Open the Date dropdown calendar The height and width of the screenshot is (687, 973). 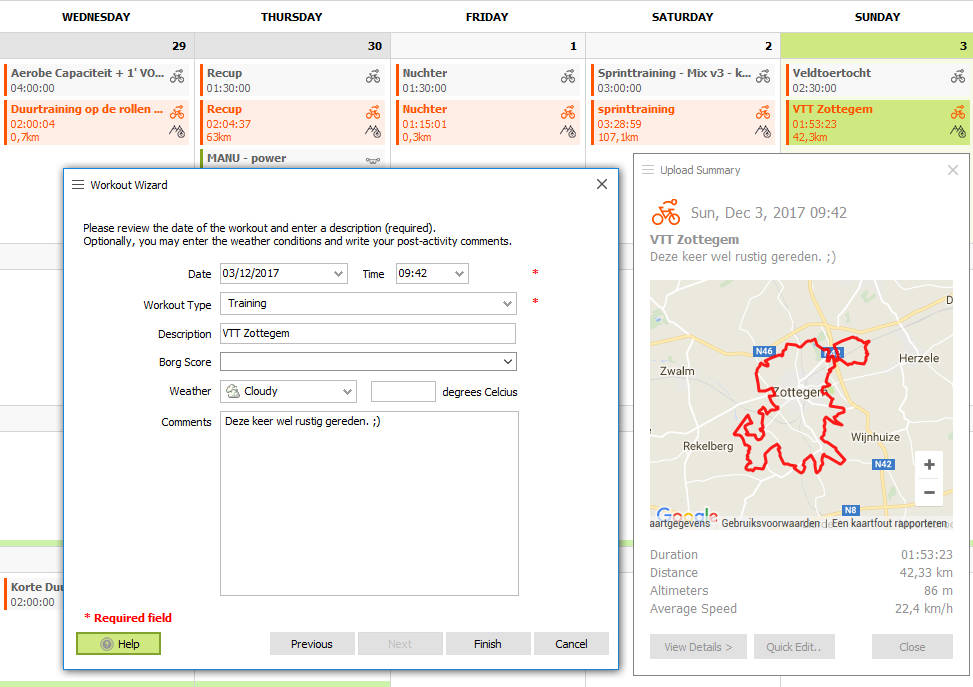(337, 273)
